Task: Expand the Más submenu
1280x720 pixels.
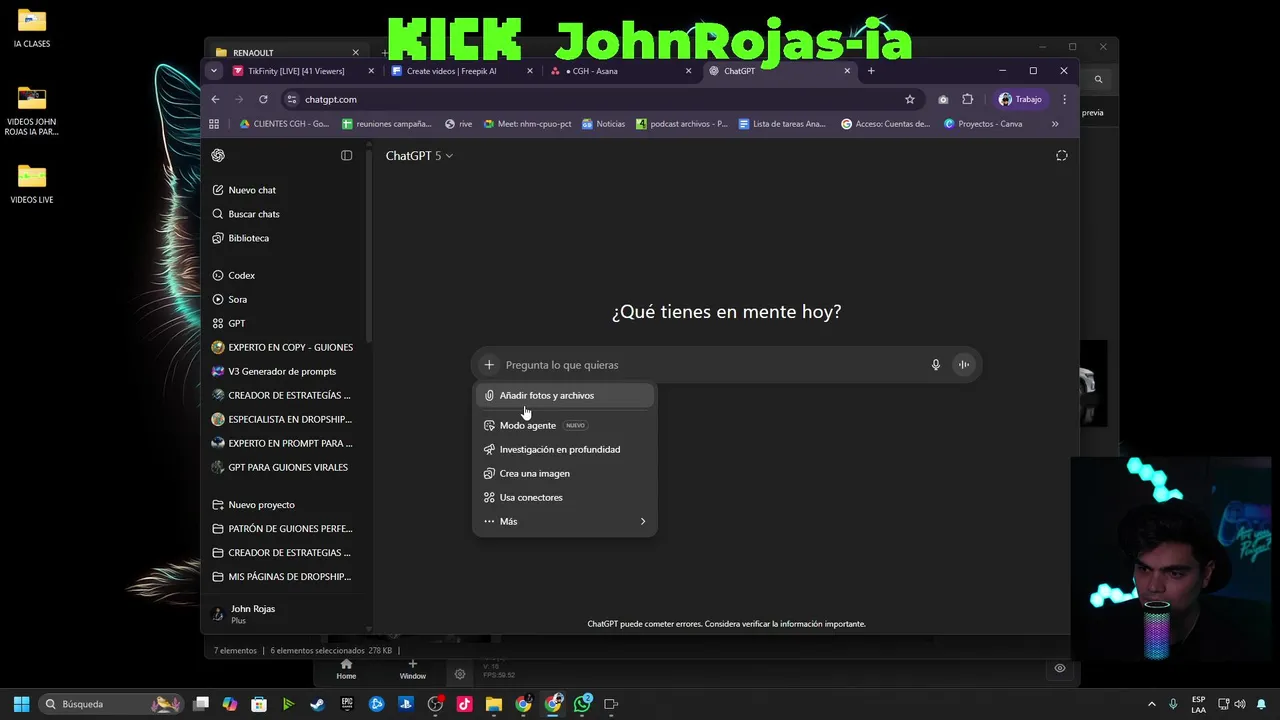Action: 565,521
